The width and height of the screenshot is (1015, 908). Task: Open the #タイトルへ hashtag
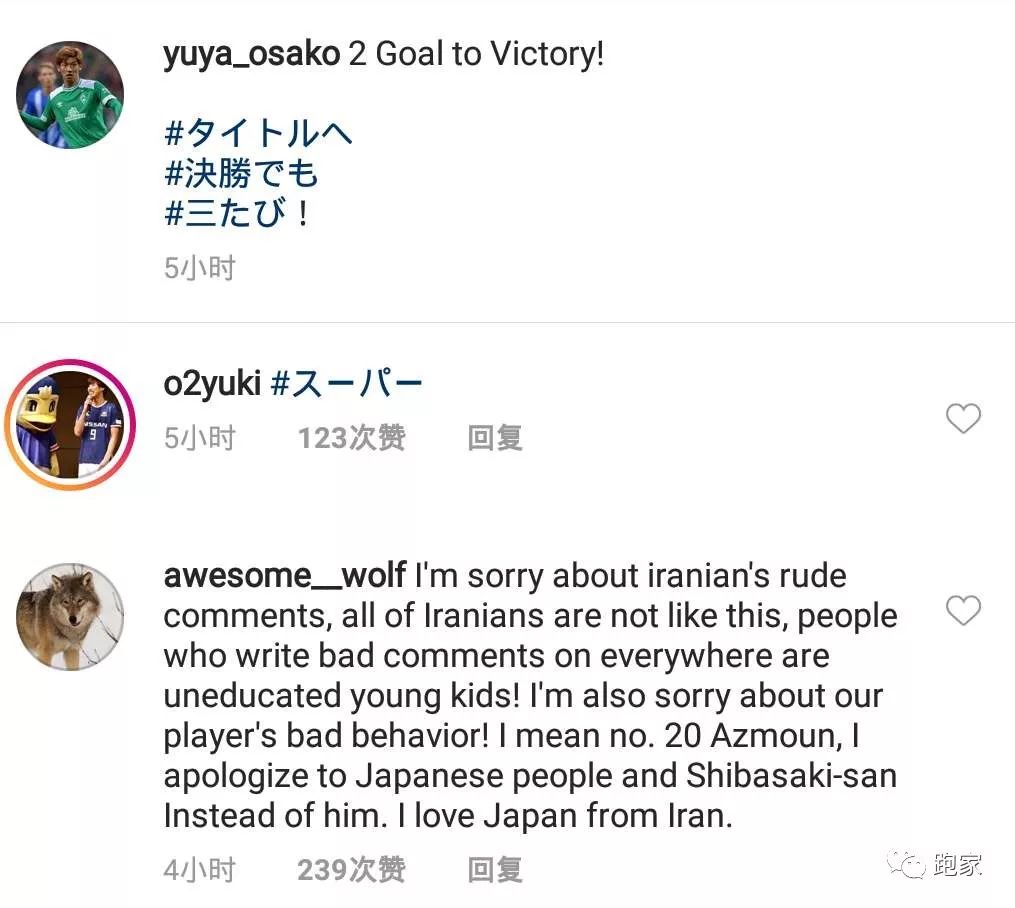point(258,134)
